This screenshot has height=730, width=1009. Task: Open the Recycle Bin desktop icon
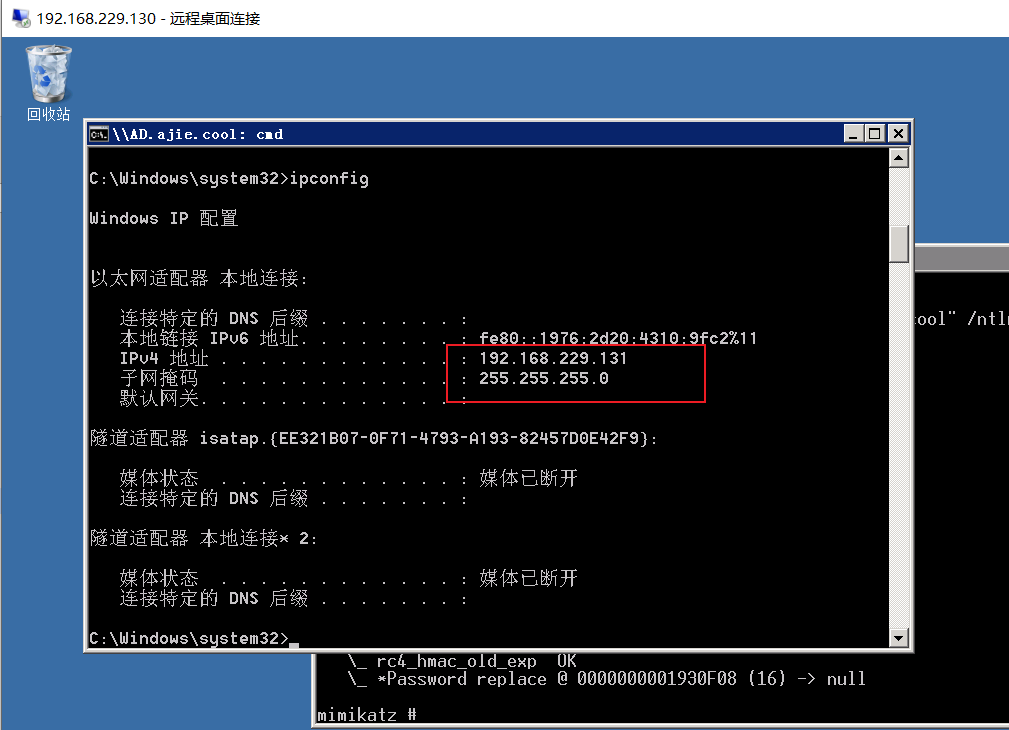[x=48, y=82]
